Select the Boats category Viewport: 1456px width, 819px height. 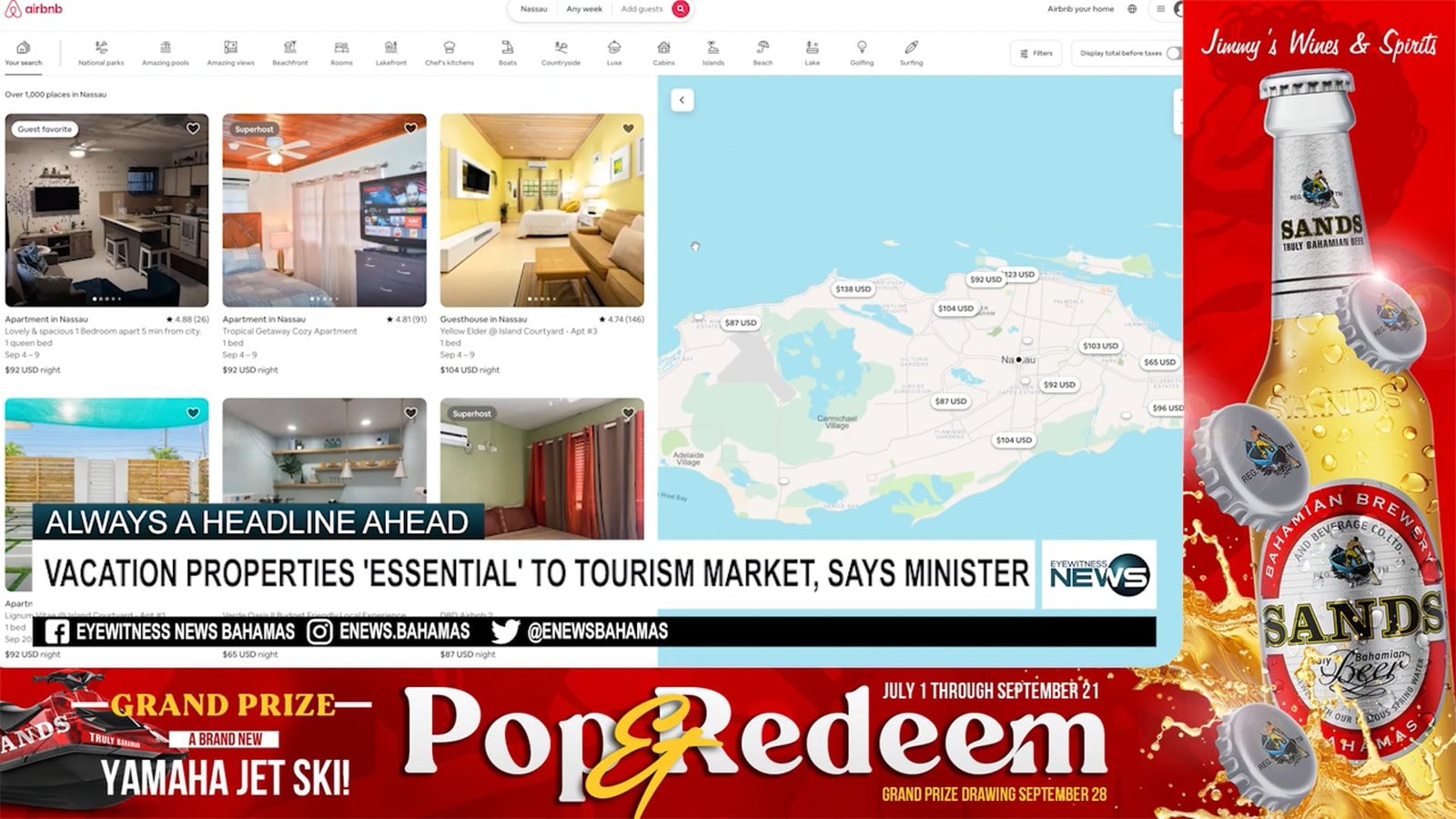(508, 54)
